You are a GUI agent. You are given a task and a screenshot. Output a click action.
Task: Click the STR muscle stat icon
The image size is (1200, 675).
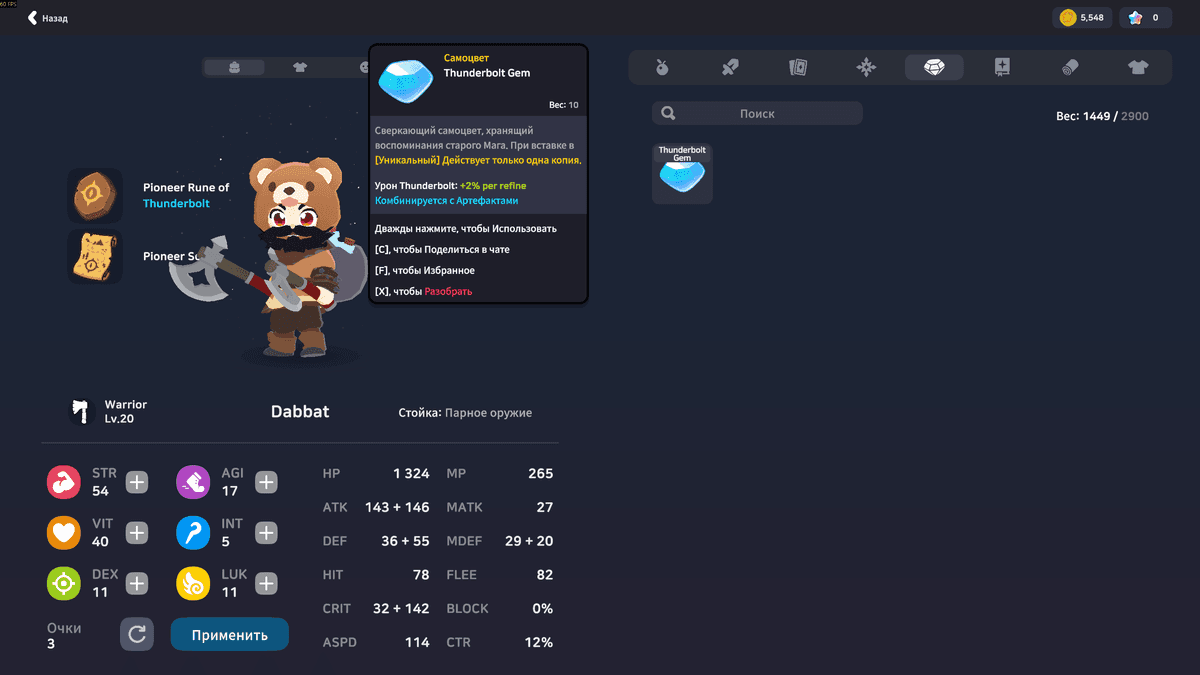(64, 482)
